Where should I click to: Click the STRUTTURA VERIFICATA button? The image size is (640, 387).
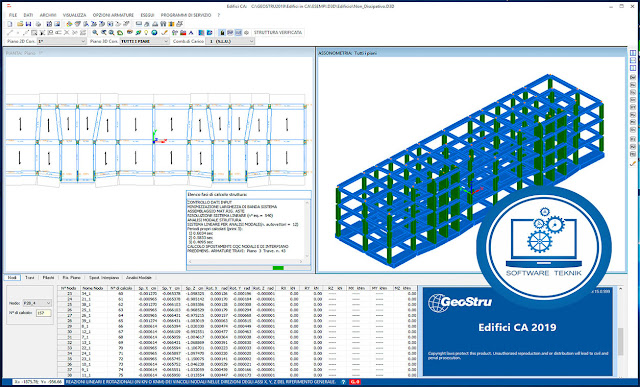[278, 32]
